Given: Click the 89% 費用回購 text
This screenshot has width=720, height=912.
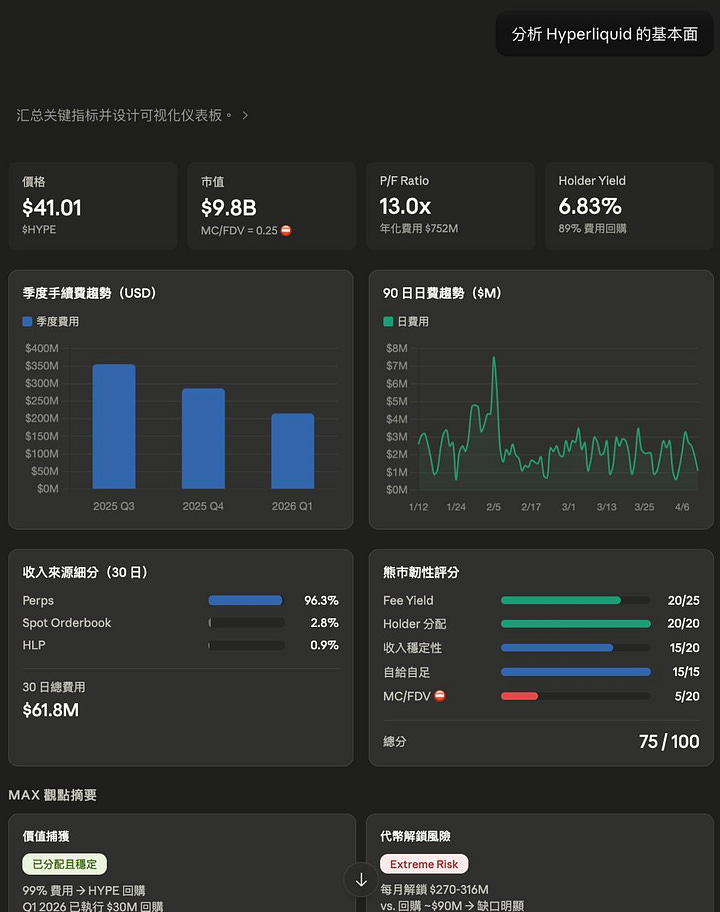Looking at the screenshot, I should coord(592,228).
